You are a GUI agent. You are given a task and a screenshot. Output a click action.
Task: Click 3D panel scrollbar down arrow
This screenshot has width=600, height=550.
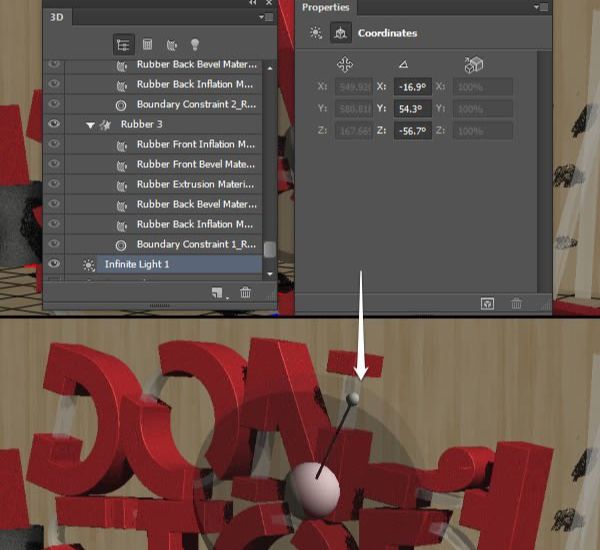click(x=270, y=274)
